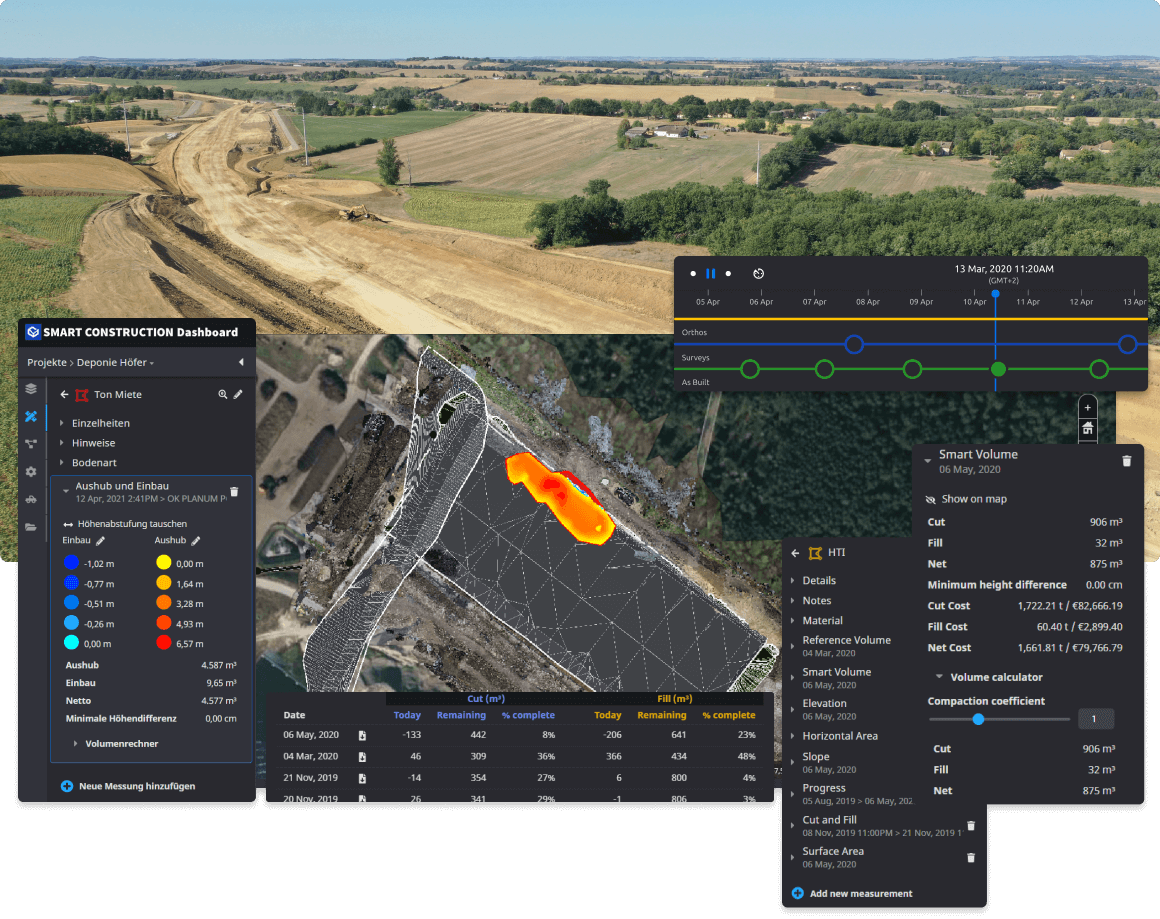Open the report for 04 Mar, 2020
The image size is (1160, 919).
pyautogui.click(x=362, y=757)
